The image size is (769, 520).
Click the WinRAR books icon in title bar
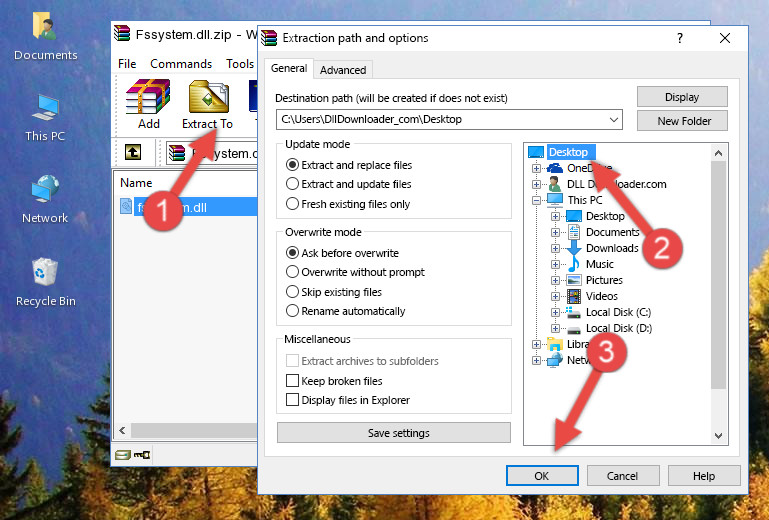(x=123, y=34)
